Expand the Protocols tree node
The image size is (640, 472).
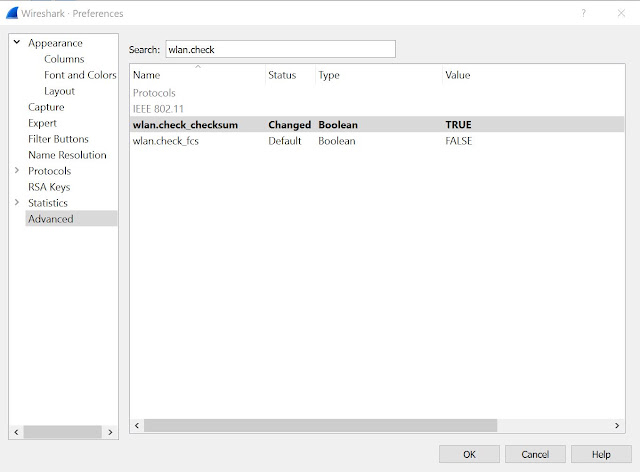click(x=17, y=170)
